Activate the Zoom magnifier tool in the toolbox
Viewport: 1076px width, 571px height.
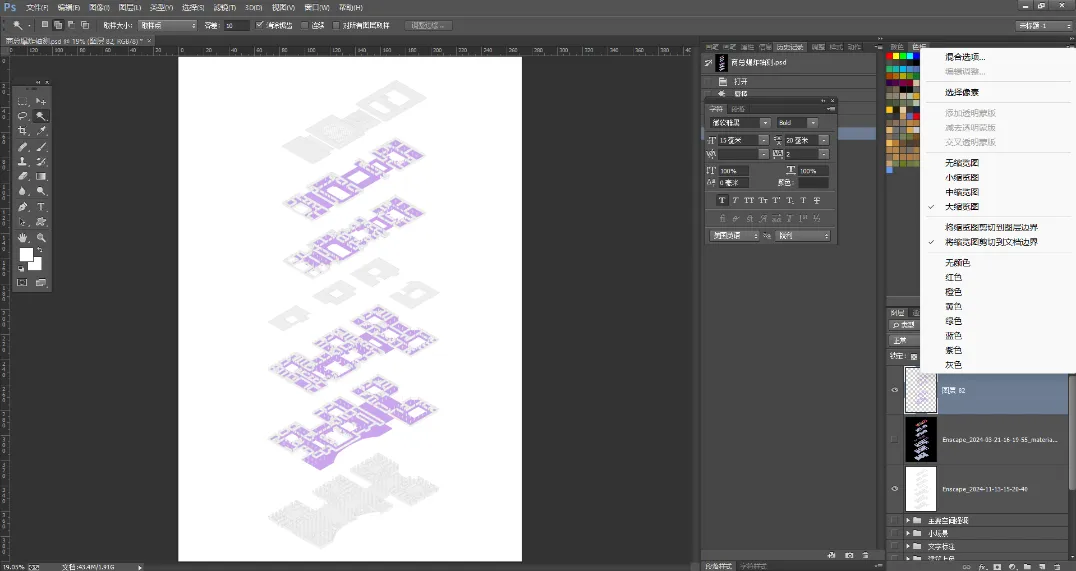coord(41,237)
